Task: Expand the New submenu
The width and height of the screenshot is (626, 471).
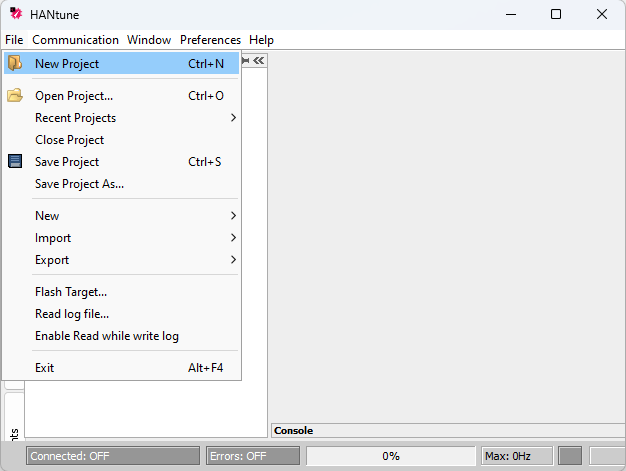Action: click(47, 216)
